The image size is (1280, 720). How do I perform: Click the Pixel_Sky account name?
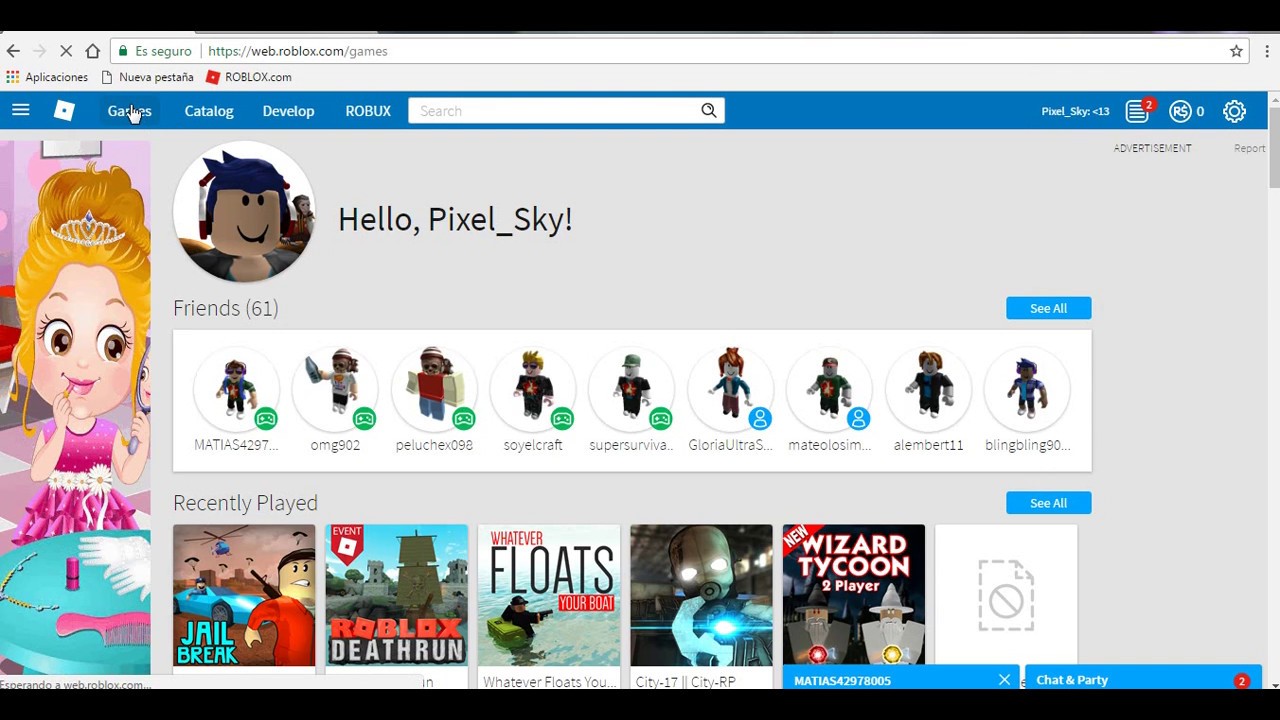pos(1075,111)
